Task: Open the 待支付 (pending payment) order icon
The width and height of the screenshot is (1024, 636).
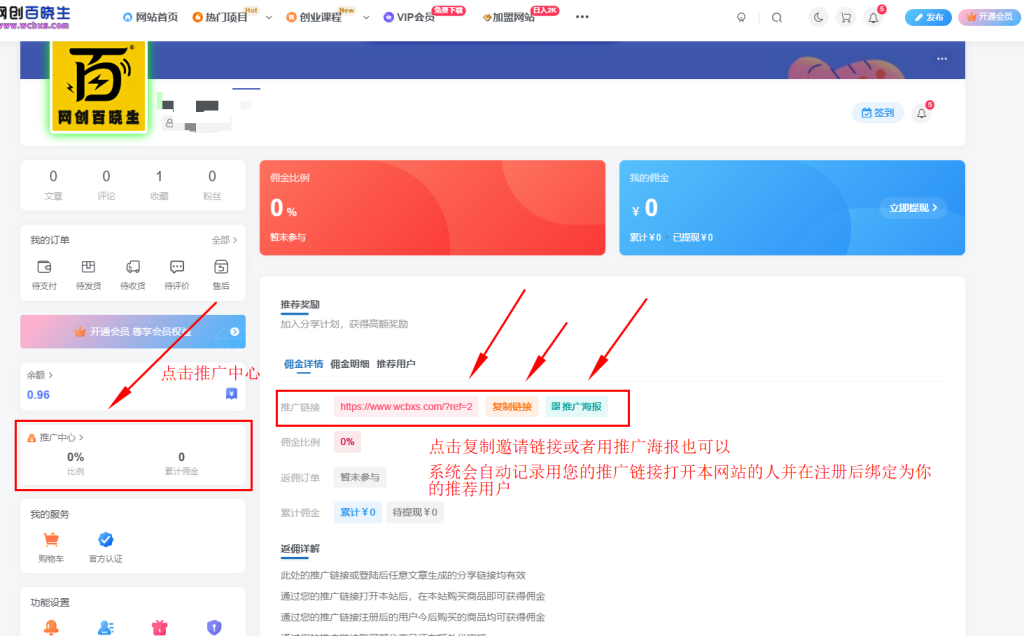Action: pos(43,269)
